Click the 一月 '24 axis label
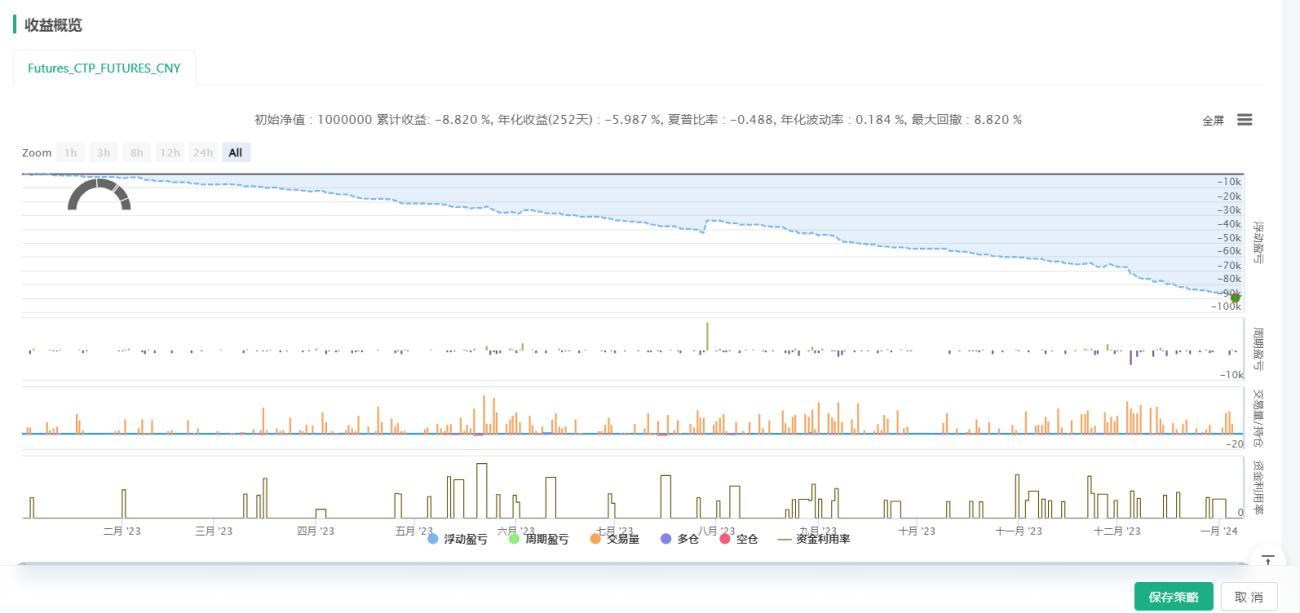Viewport: 1300px width, 613px height. (x=1218, y=531)
